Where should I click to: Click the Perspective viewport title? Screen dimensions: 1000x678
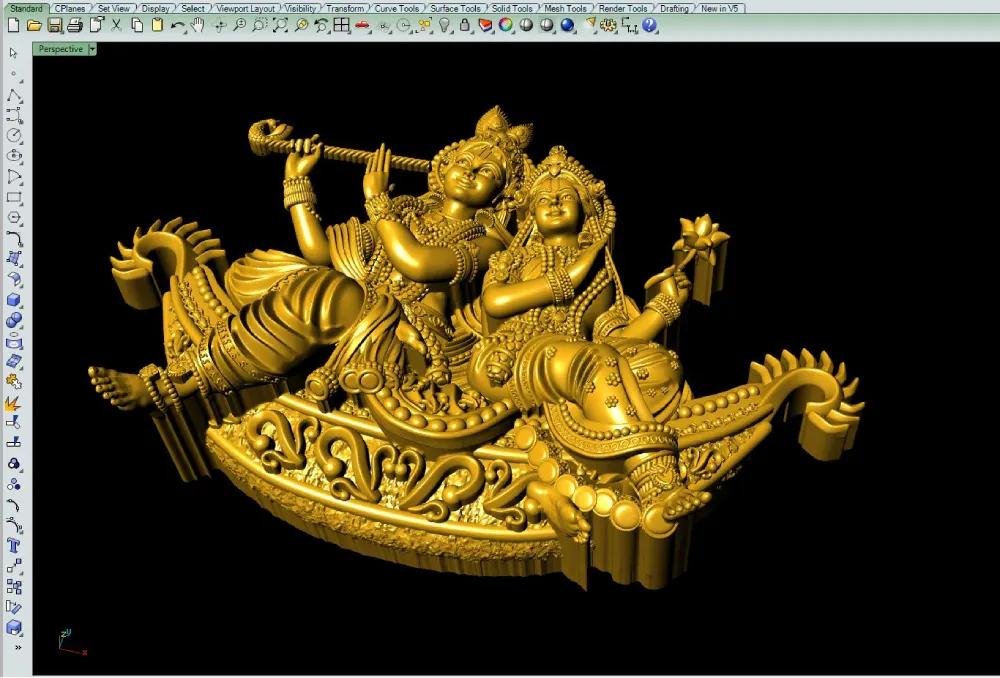(61, 49)
